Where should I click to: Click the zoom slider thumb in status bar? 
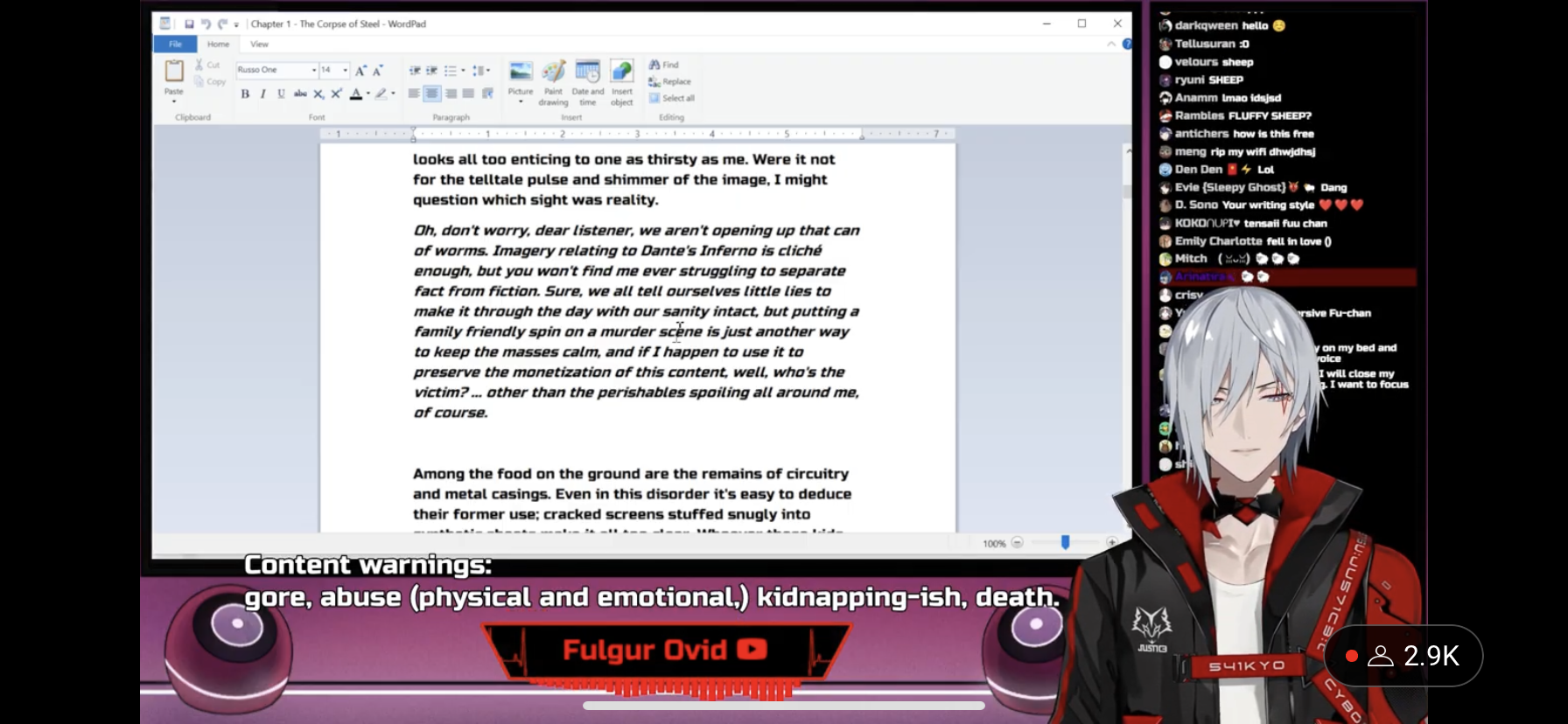tap(1065, 543)
